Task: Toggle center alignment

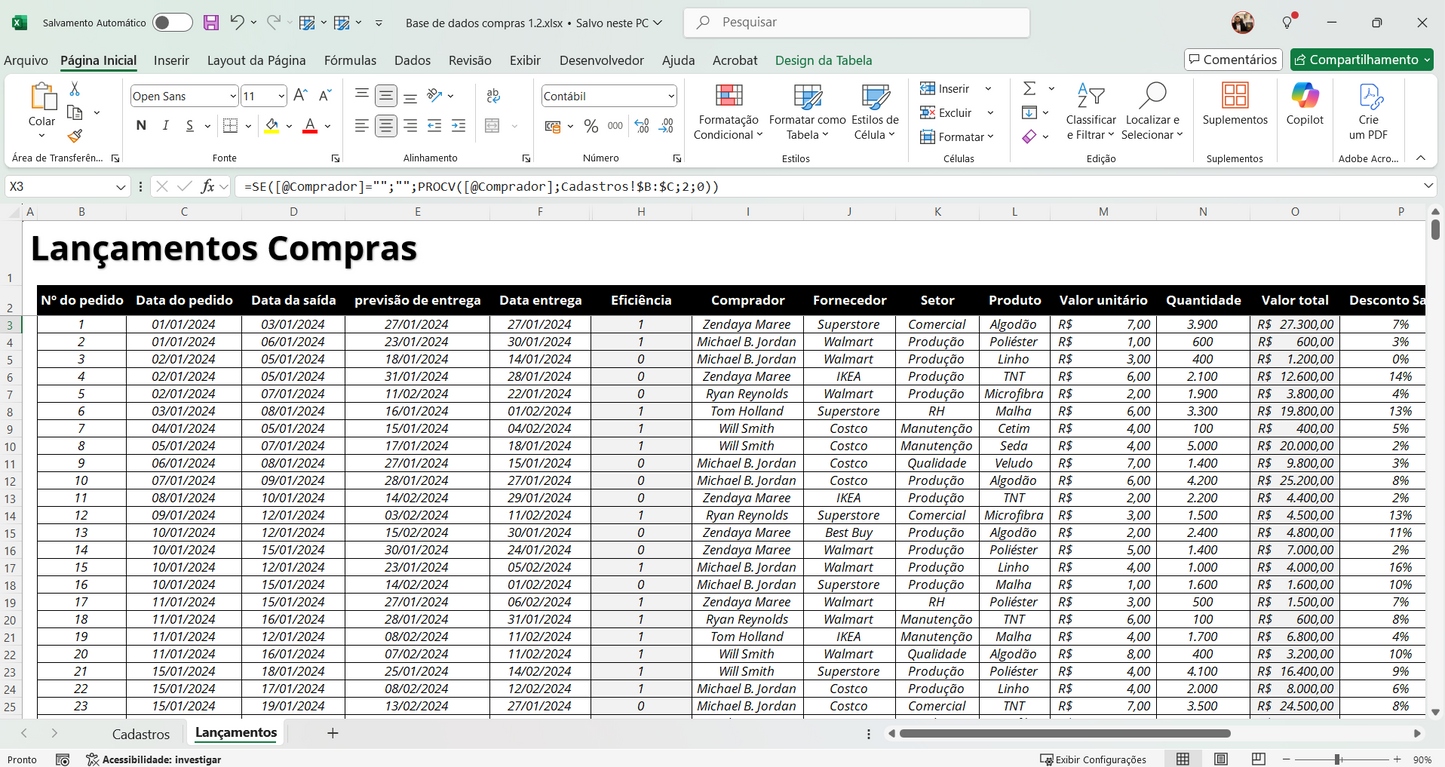Action: click(x=385, y=126)
